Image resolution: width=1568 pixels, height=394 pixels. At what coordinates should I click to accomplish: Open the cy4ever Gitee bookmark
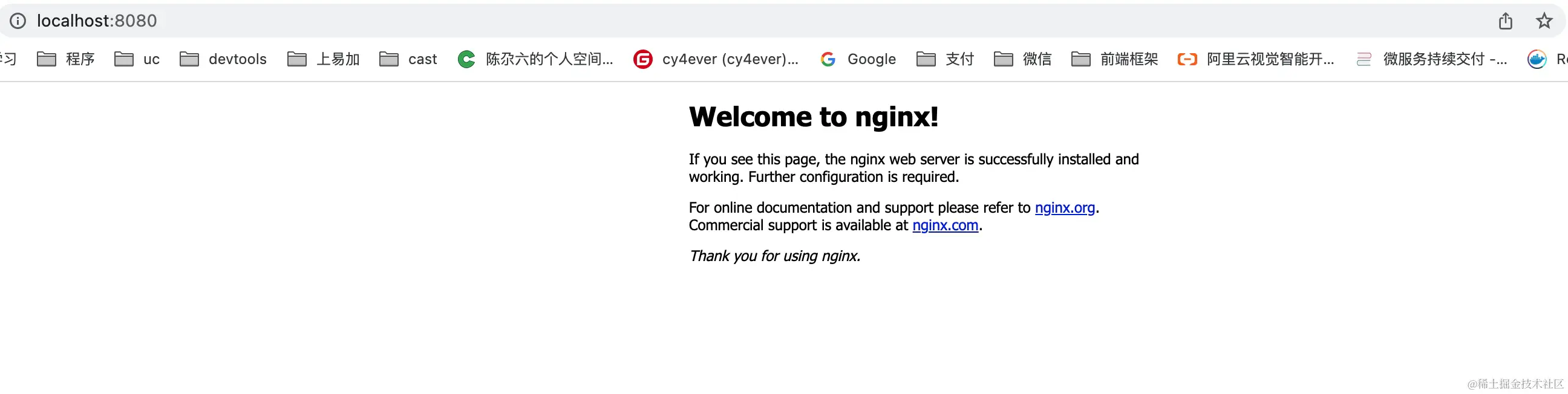point(716,59)
